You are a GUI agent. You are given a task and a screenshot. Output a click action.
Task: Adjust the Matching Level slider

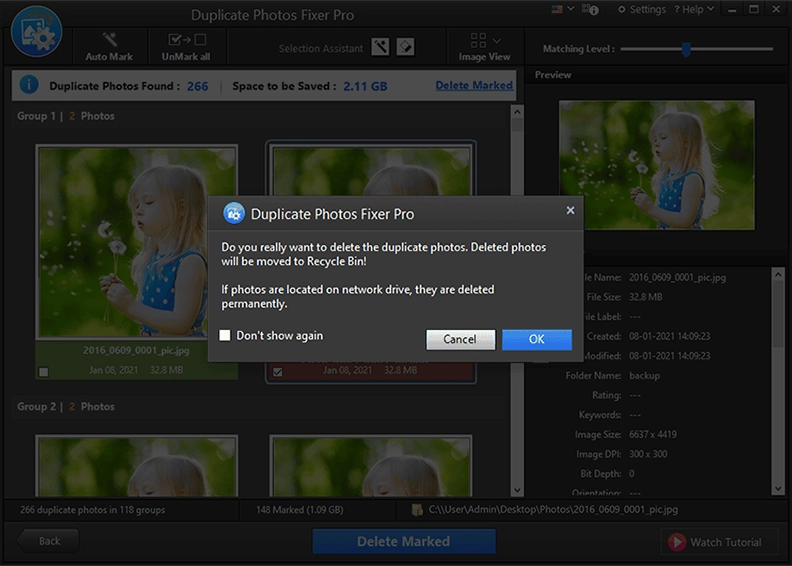[x=686, y=49]
